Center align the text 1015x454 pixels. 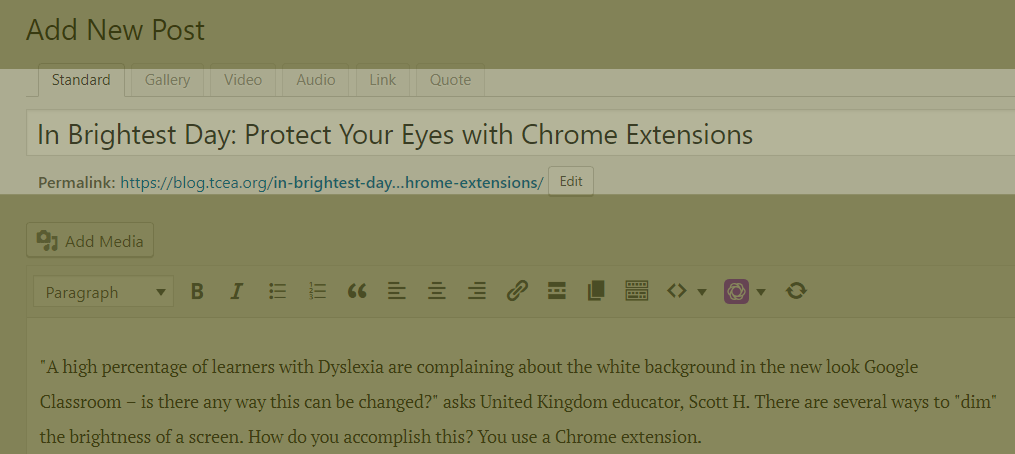(x=437, y=291)
